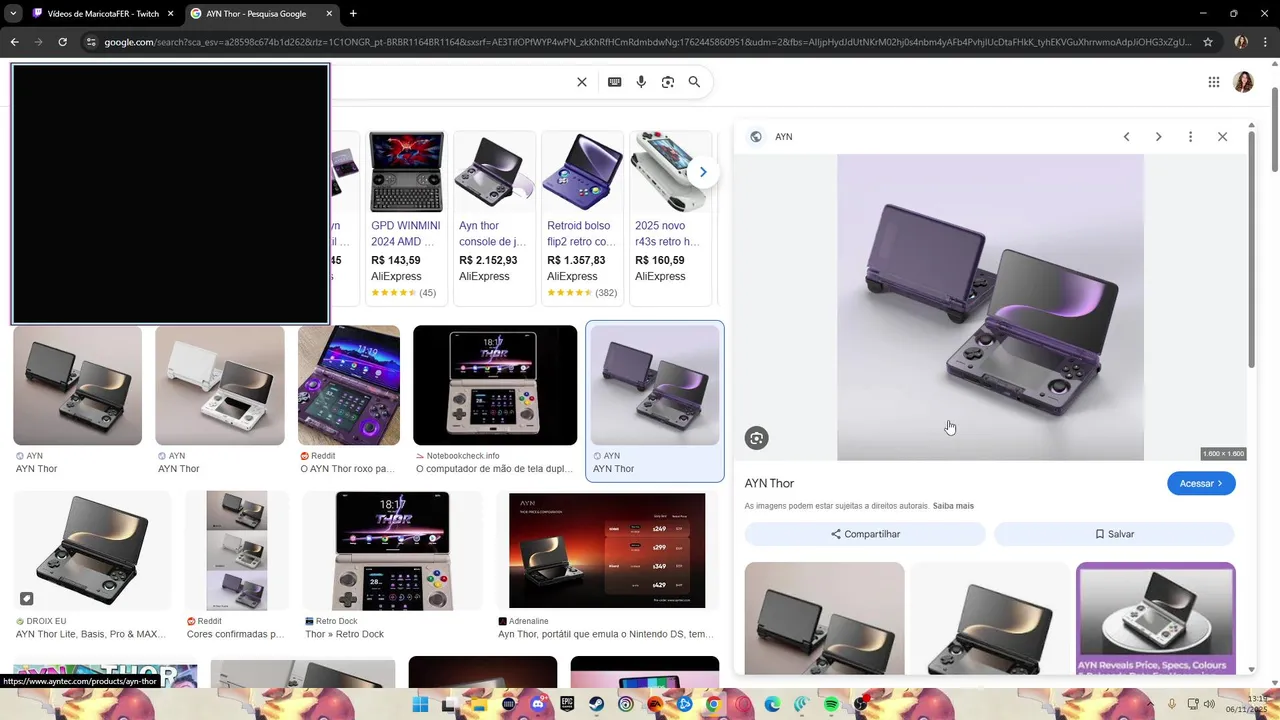
Task: Click the browser address bar URL
Action: pyautogui.click(x=648, y=42)
